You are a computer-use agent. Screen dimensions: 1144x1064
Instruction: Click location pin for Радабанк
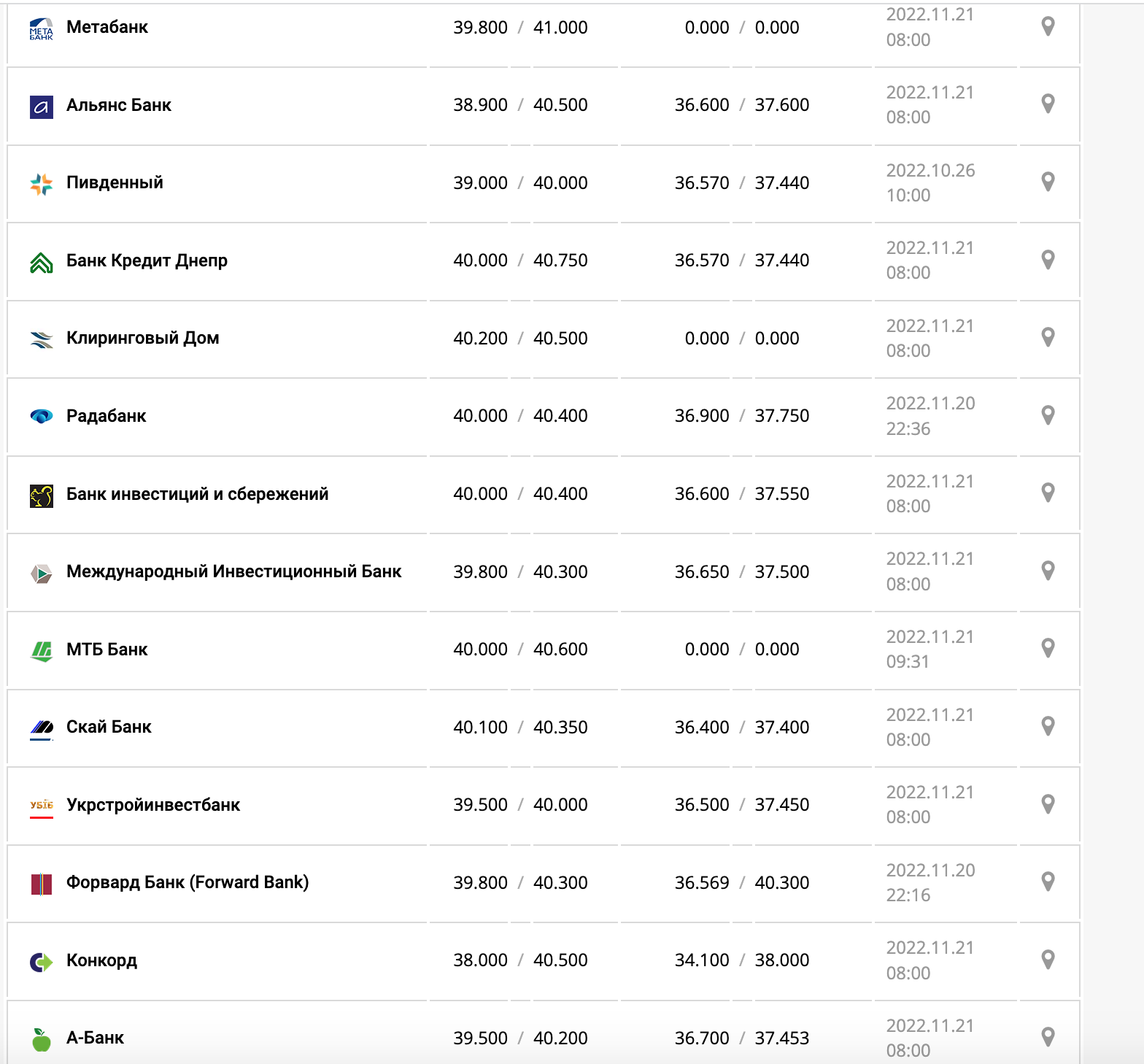click(x=1048, y=415)
